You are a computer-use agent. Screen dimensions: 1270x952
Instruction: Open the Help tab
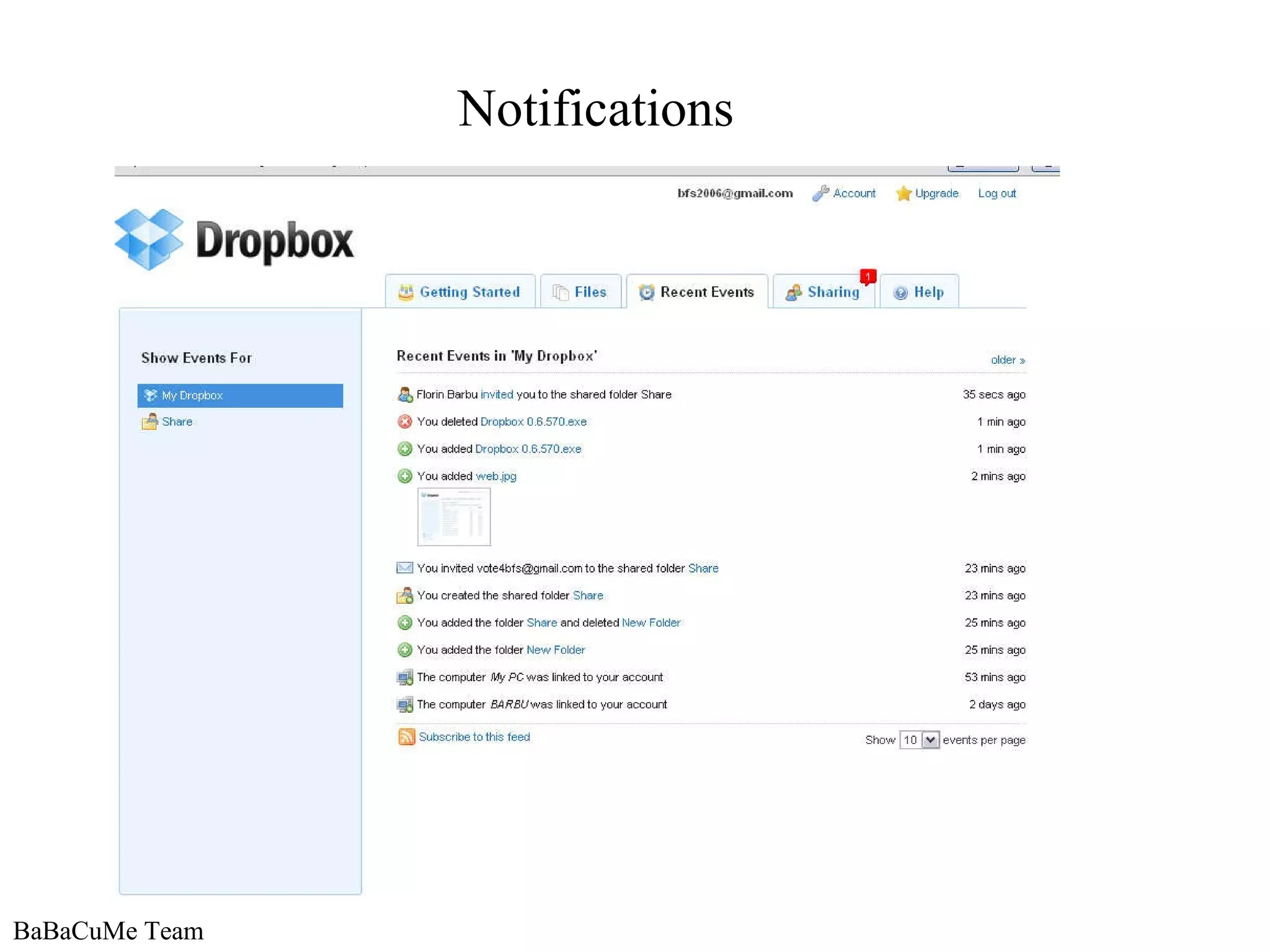pos(919,291)
